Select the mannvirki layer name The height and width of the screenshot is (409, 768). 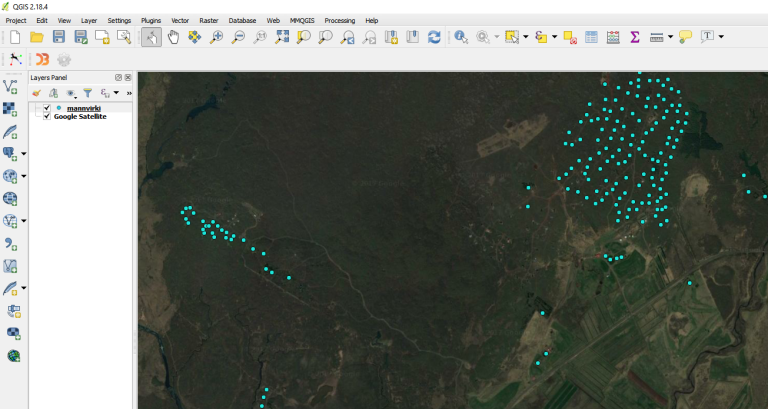84,108
